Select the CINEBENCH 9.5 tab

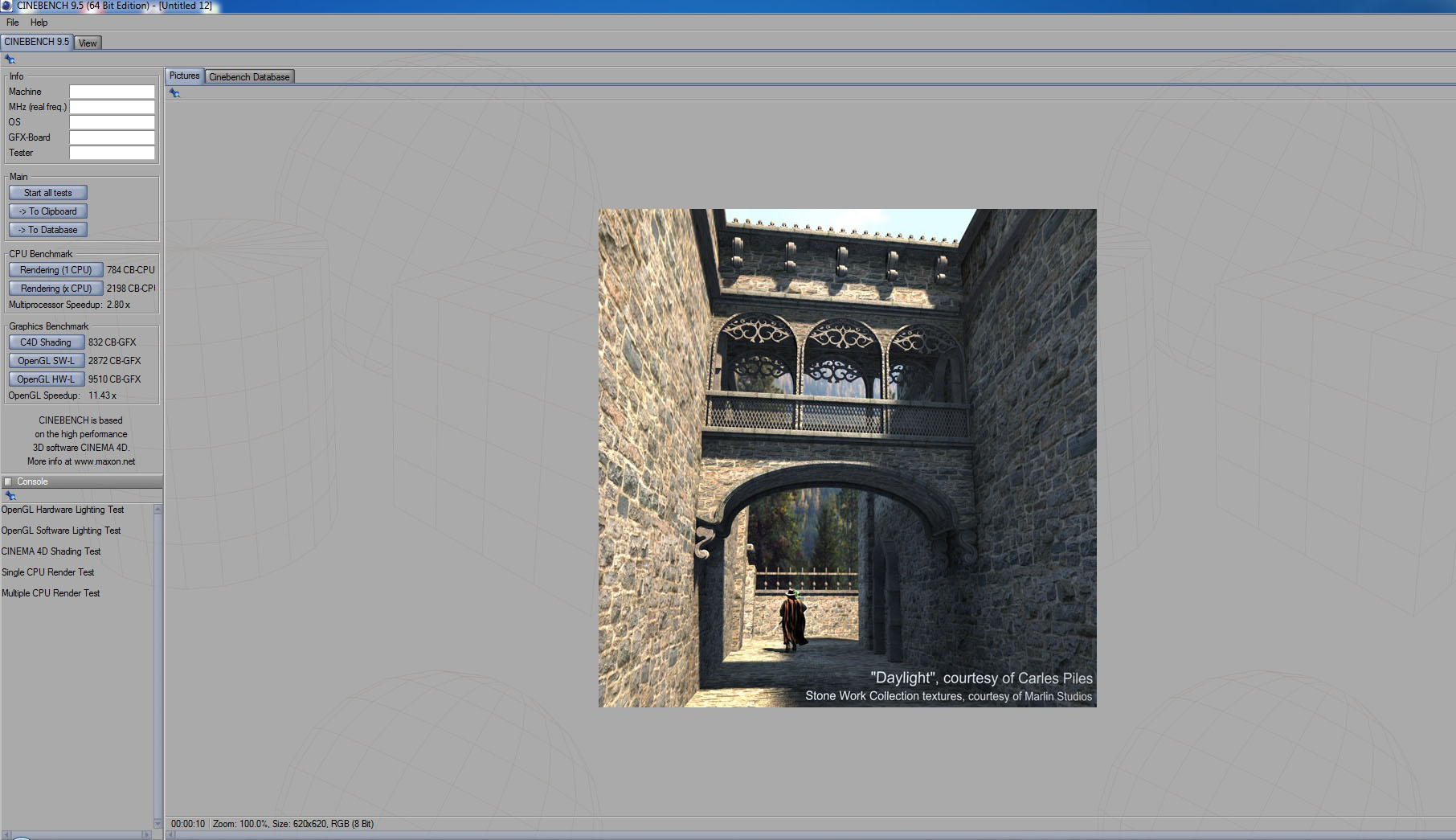pyautogui.click(x=37, y=42)
